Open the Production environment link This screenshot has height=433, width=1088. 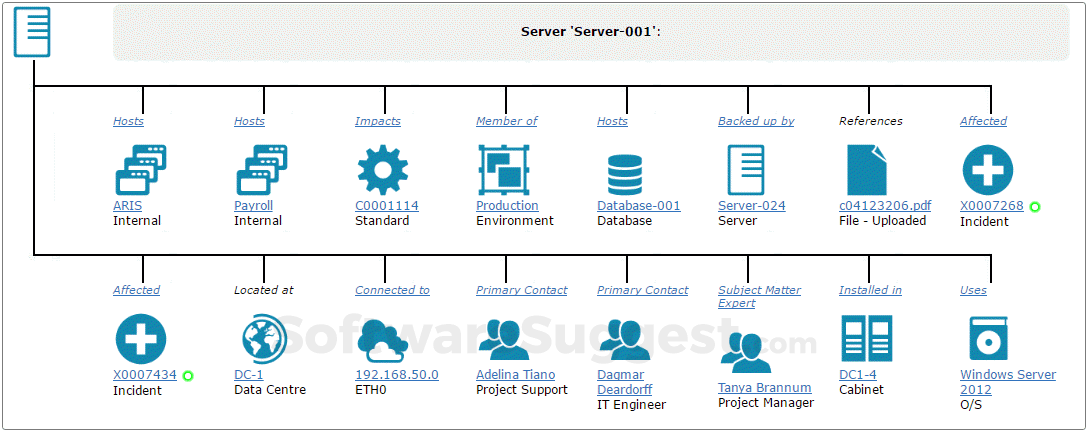tap(507, 205)
